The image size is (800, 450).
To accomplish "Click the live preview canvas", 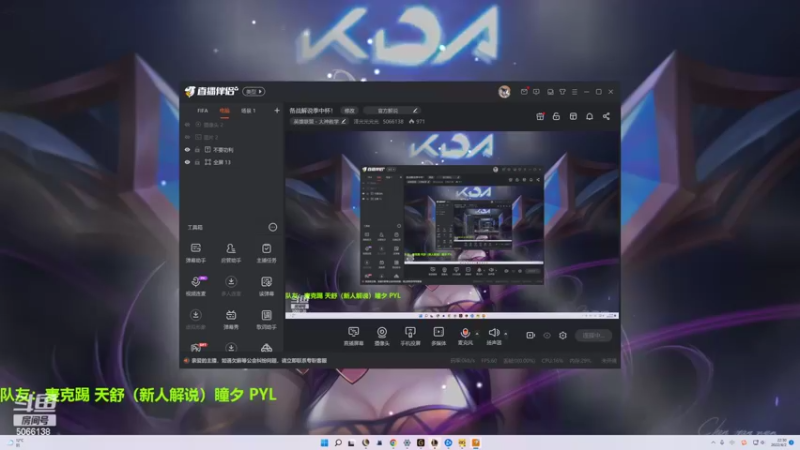I will [x=452, y=225].
